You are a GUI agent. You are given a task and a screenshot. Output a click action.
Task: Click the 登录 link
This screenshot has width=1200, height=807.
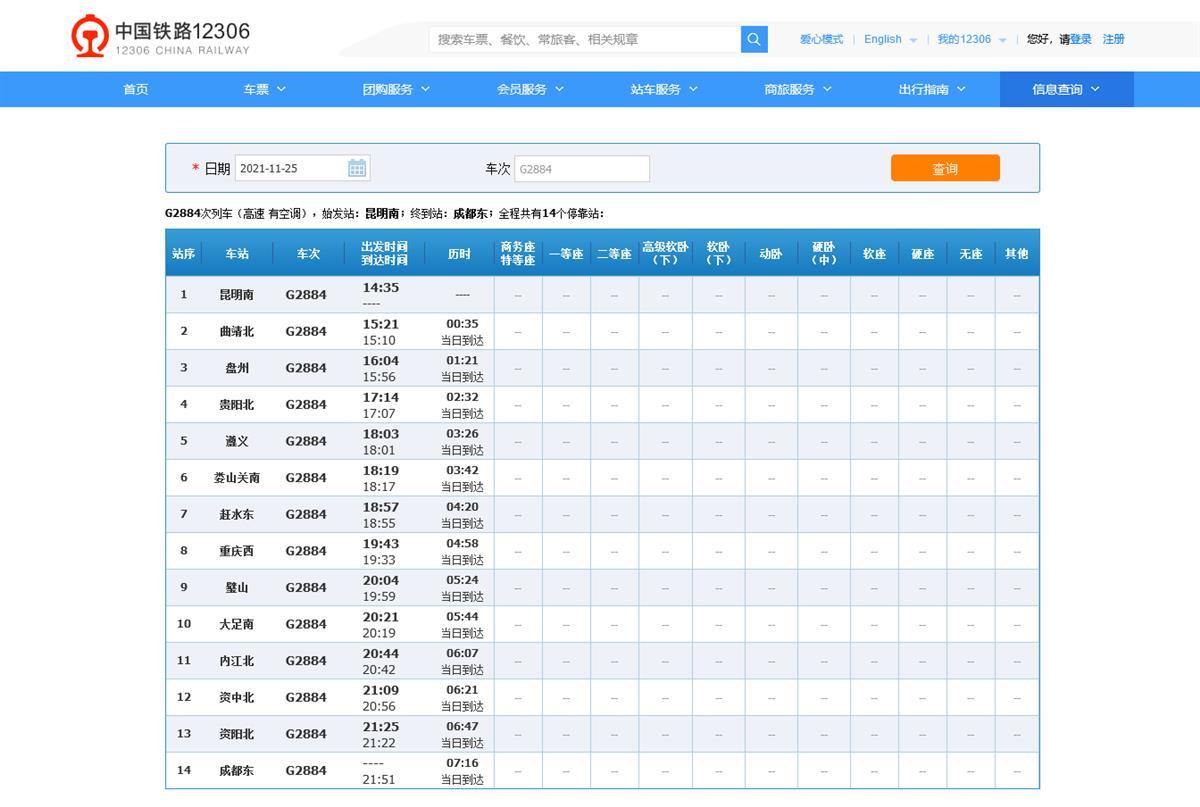click(x=1081, y=39)
